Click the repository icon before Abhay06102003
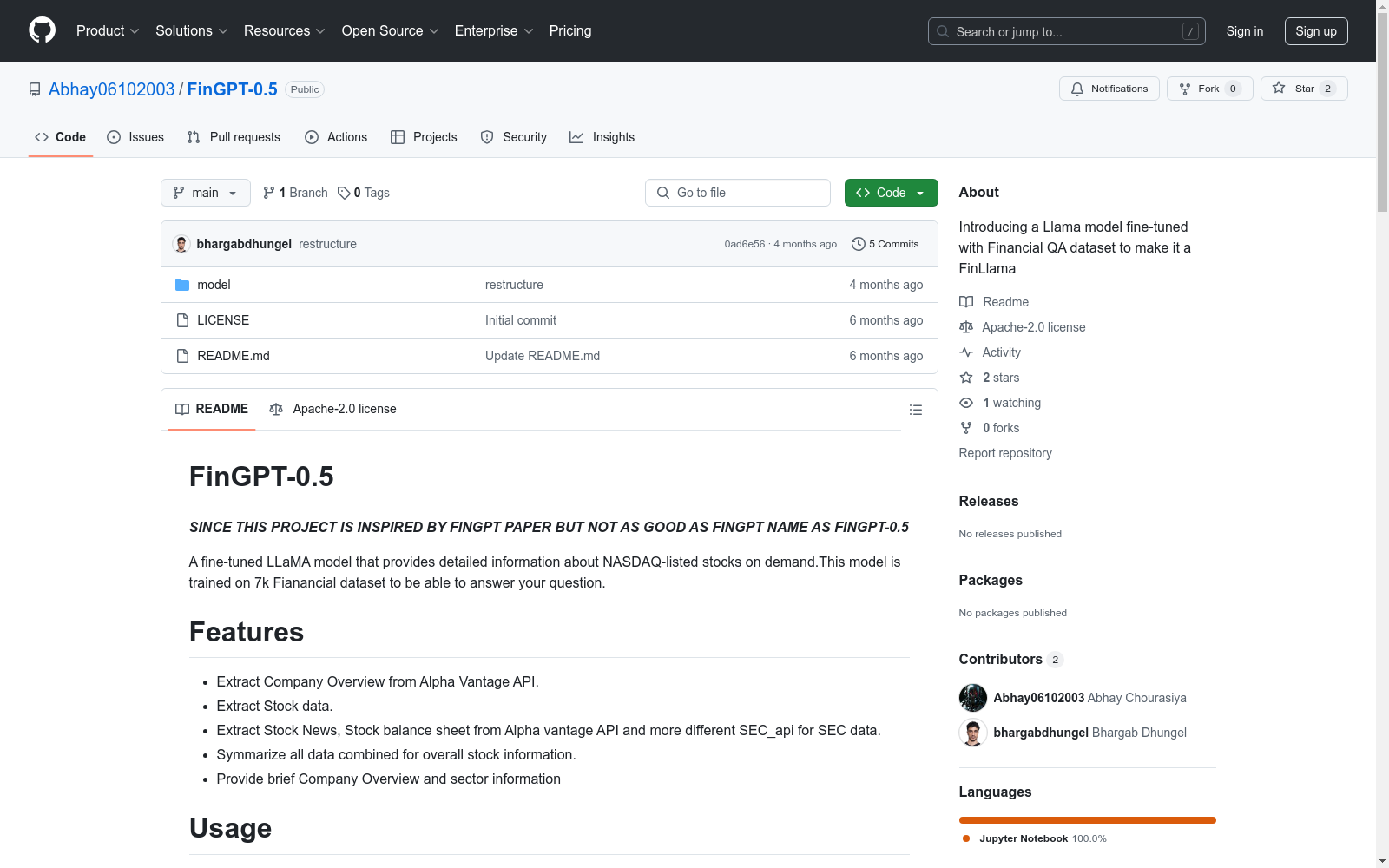The image size is (1389, 868). click(35, 89)
